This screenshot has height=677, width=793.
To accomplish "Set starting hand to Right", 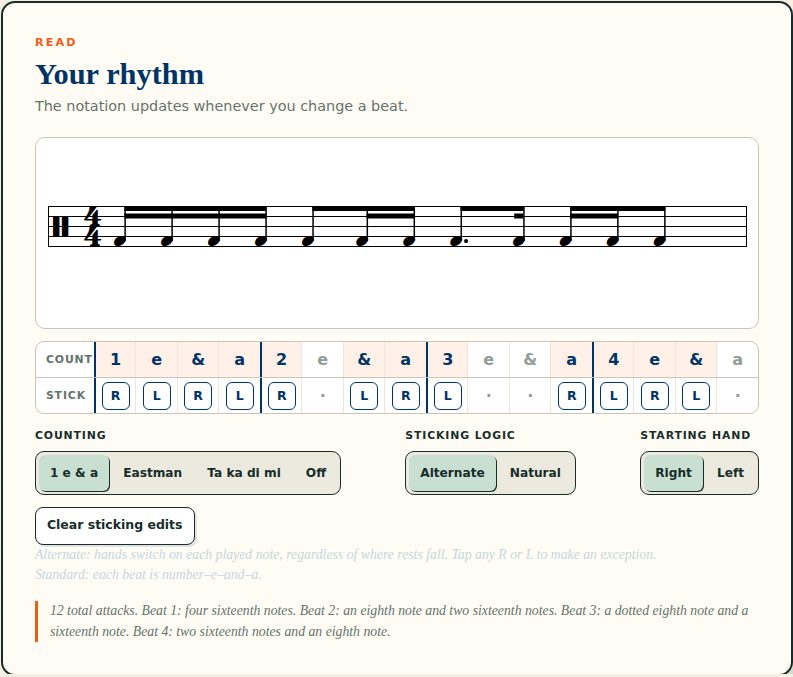I will pyautogui.click(x=673, y=473).
